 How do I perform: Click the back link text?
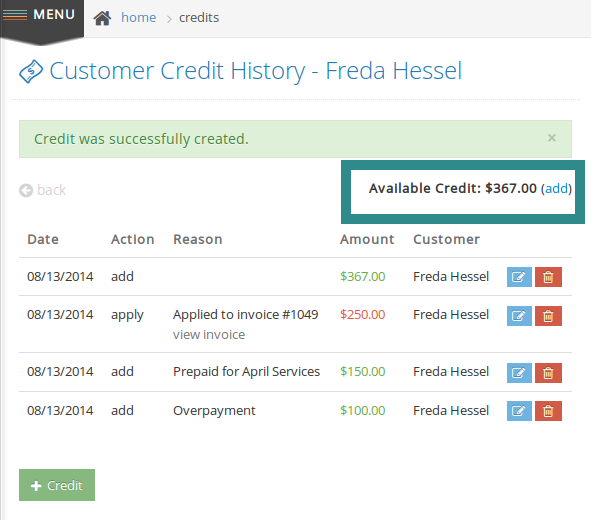click(x=51, y=190)
